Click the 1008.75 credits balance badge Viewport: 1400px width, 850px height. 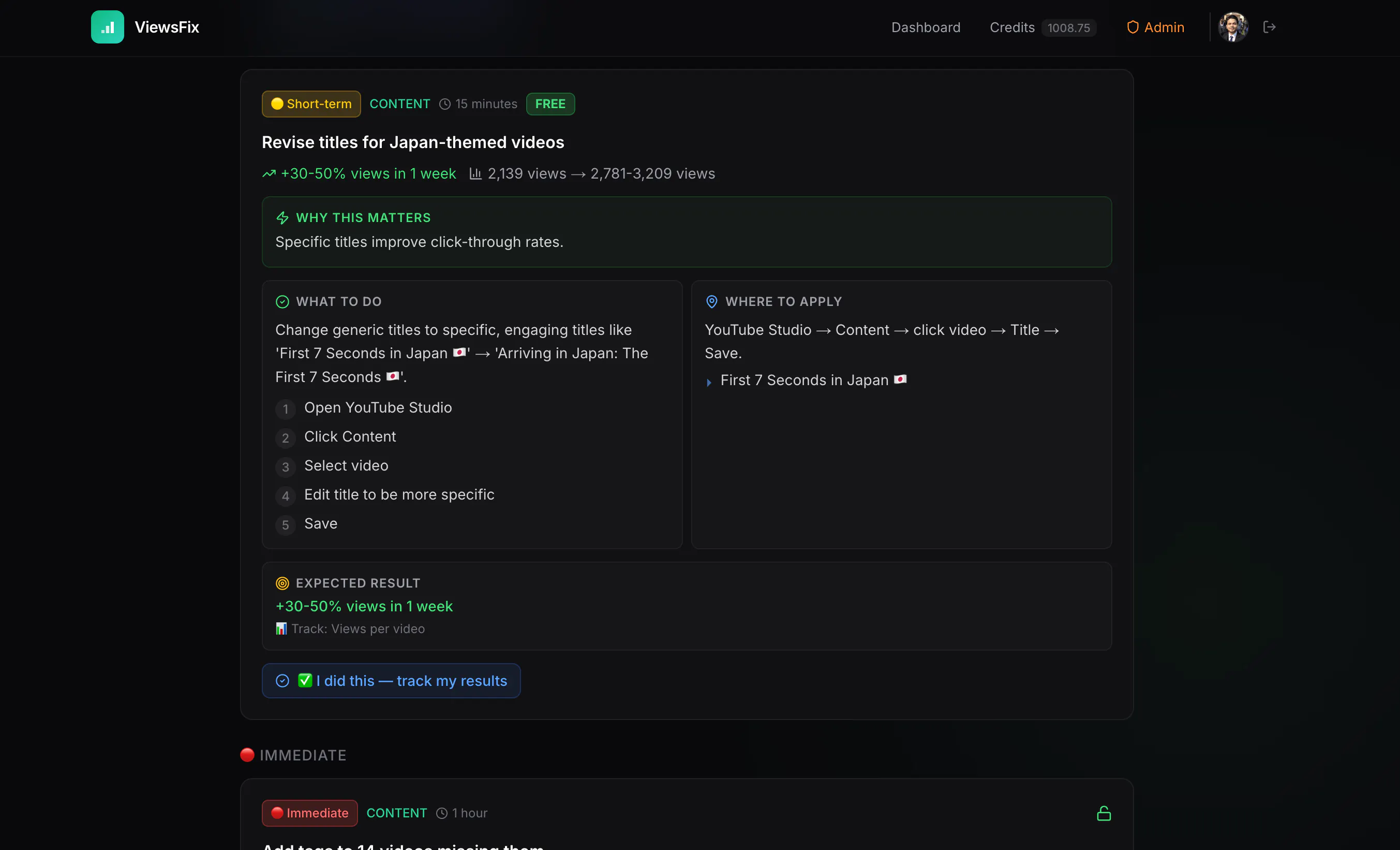[x=1069, y=28]
